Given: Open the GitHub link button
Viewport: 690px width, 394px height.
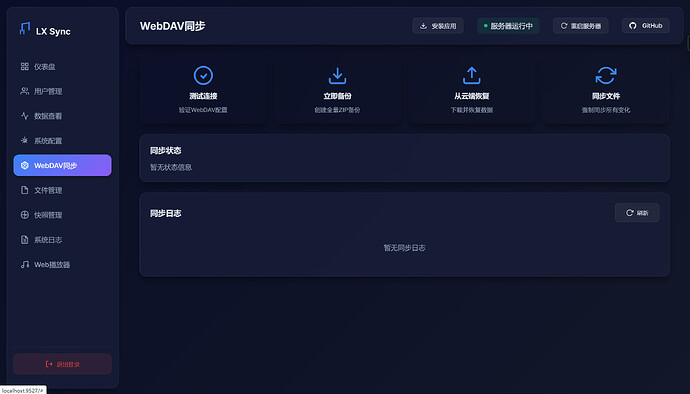Looking at the screenshot, I should (x=646, y=26).
